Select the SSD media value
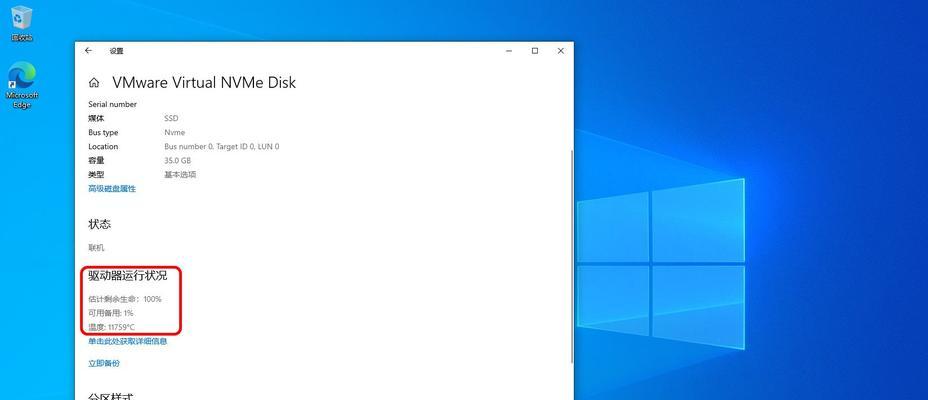This screenshot has height=400, width=928. click(171, 118)
